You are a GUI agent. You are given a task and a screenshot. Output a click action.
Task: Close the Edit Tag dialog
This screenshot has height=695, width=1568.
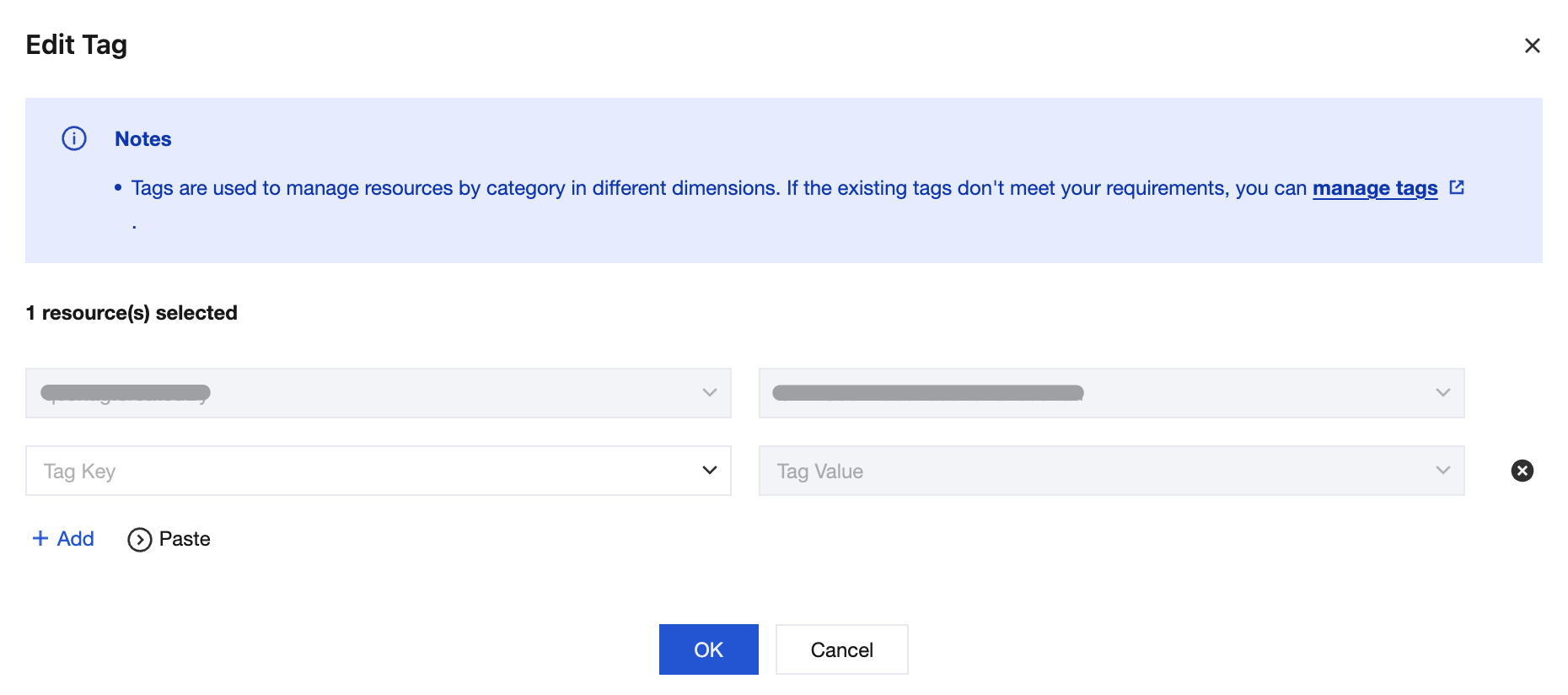[x=1532, y=46]
